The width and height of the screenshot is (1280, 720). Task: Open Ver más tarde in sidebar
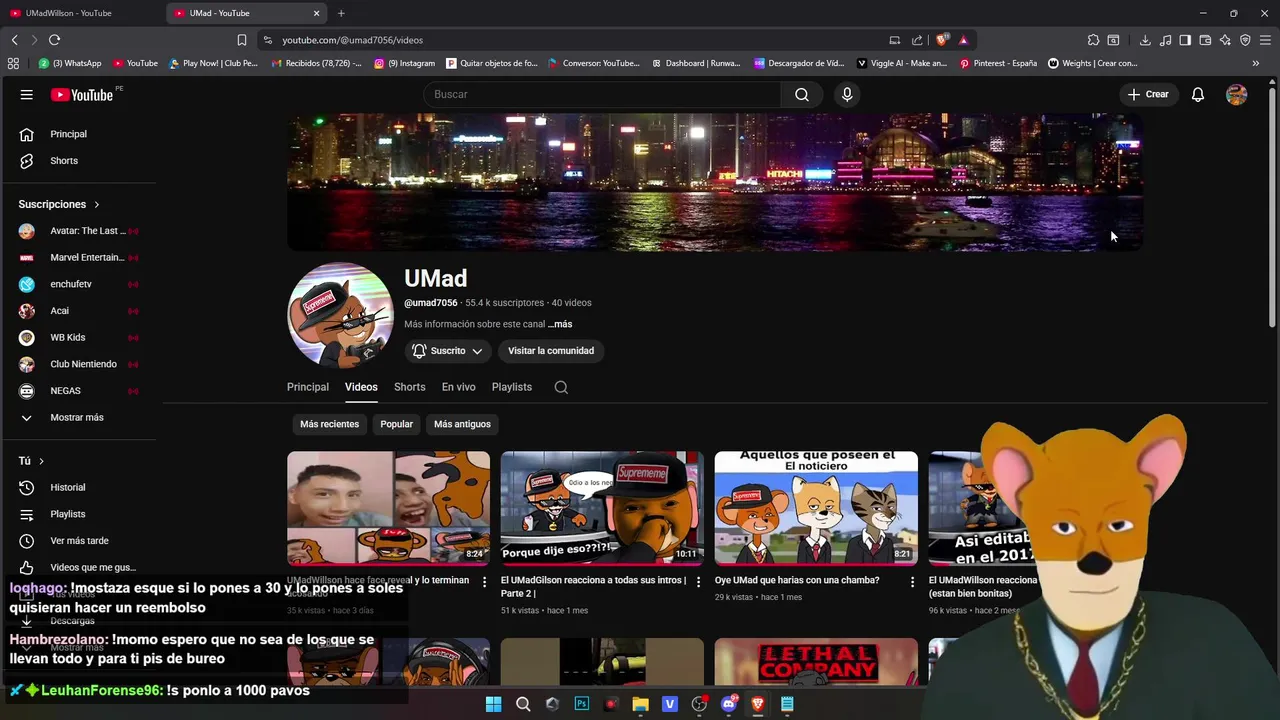coord(79,541)
